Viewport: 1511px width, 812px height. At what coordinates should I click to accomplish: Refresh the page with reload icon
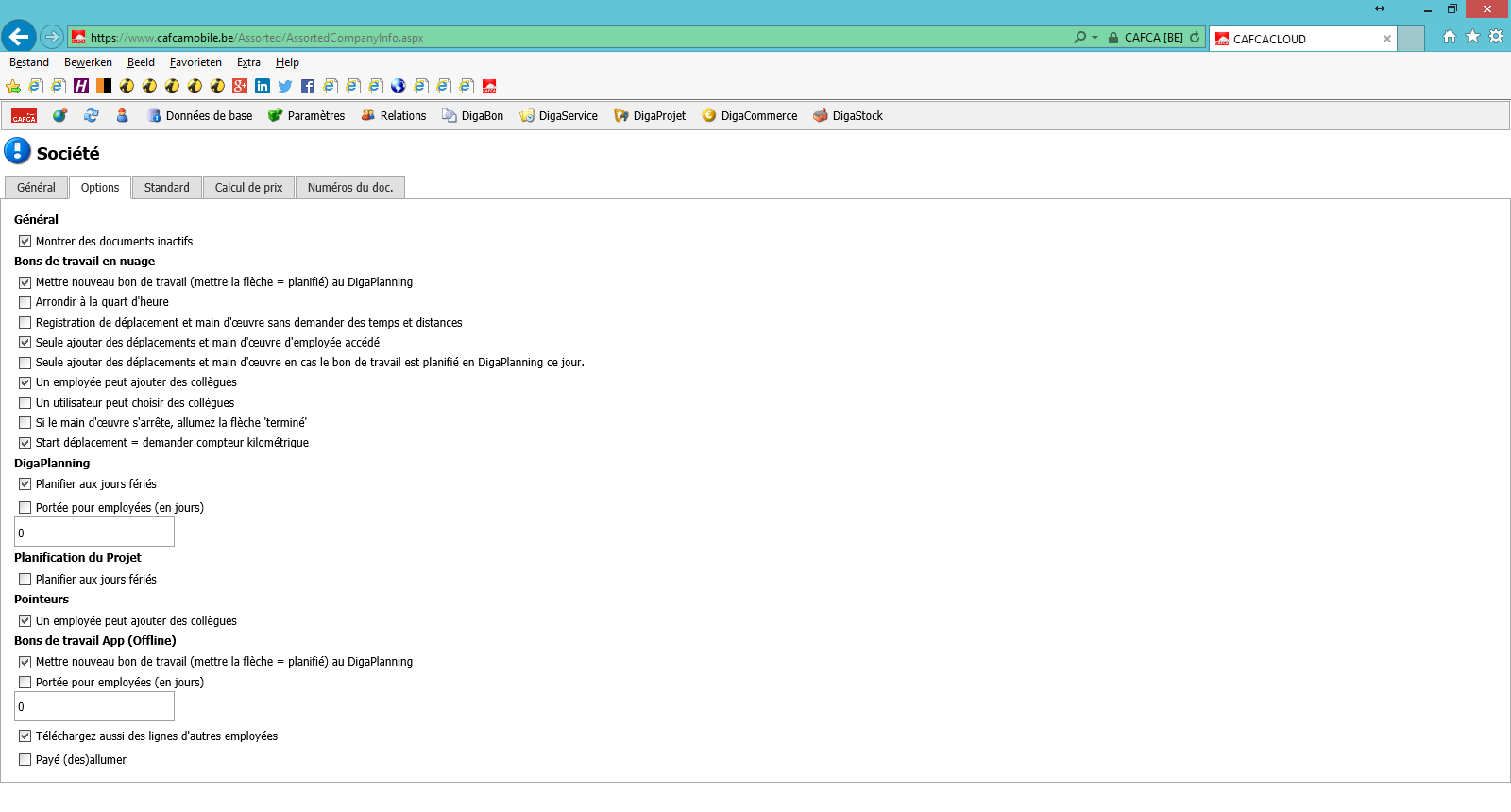pyautogui.click(x=1195, y=38)
